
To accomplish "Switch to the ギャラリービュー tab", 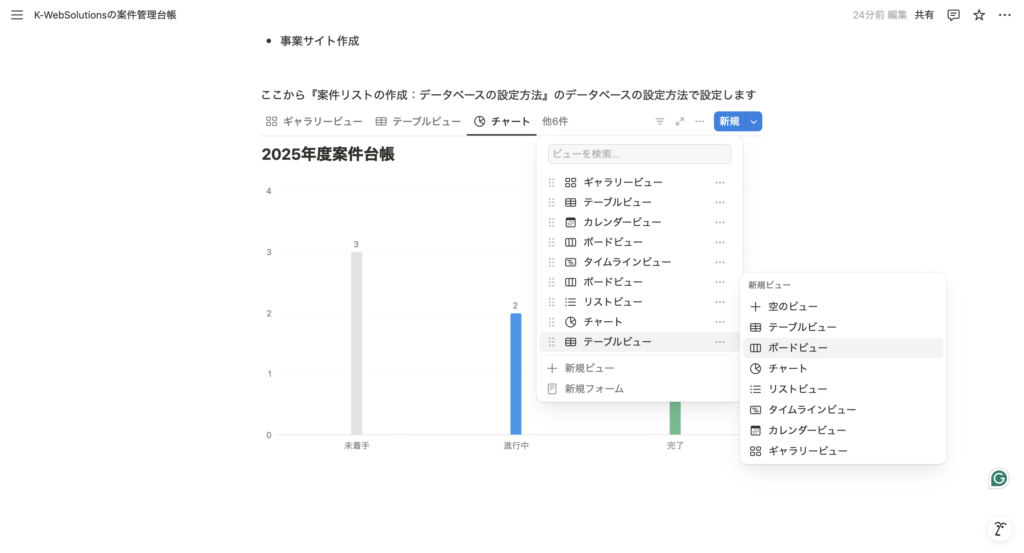I will point(314,121).
